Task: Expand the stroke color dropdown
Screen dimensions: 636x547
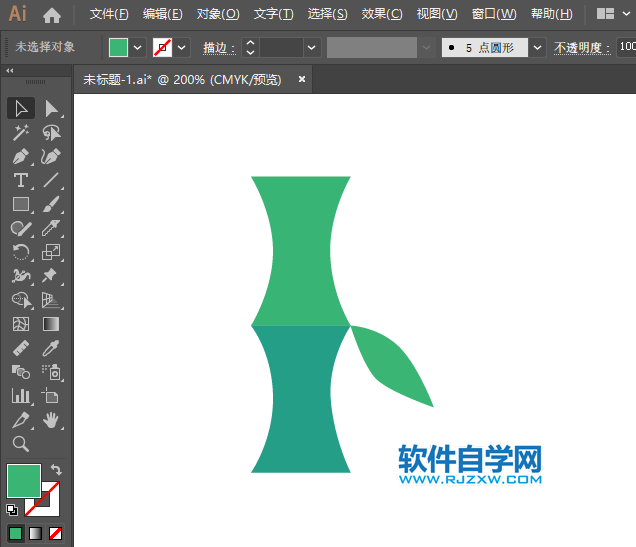Action: point(182,47)
